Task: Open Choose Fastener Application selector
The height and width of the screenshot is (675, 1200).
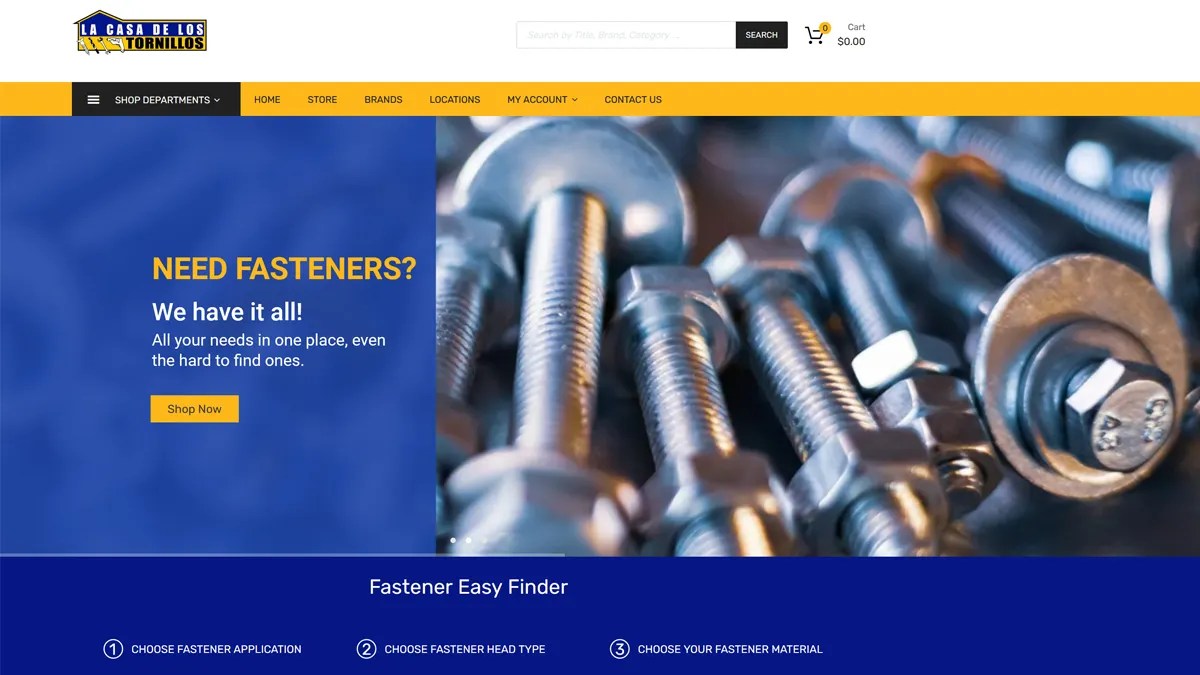Action: tap(216, 649)
